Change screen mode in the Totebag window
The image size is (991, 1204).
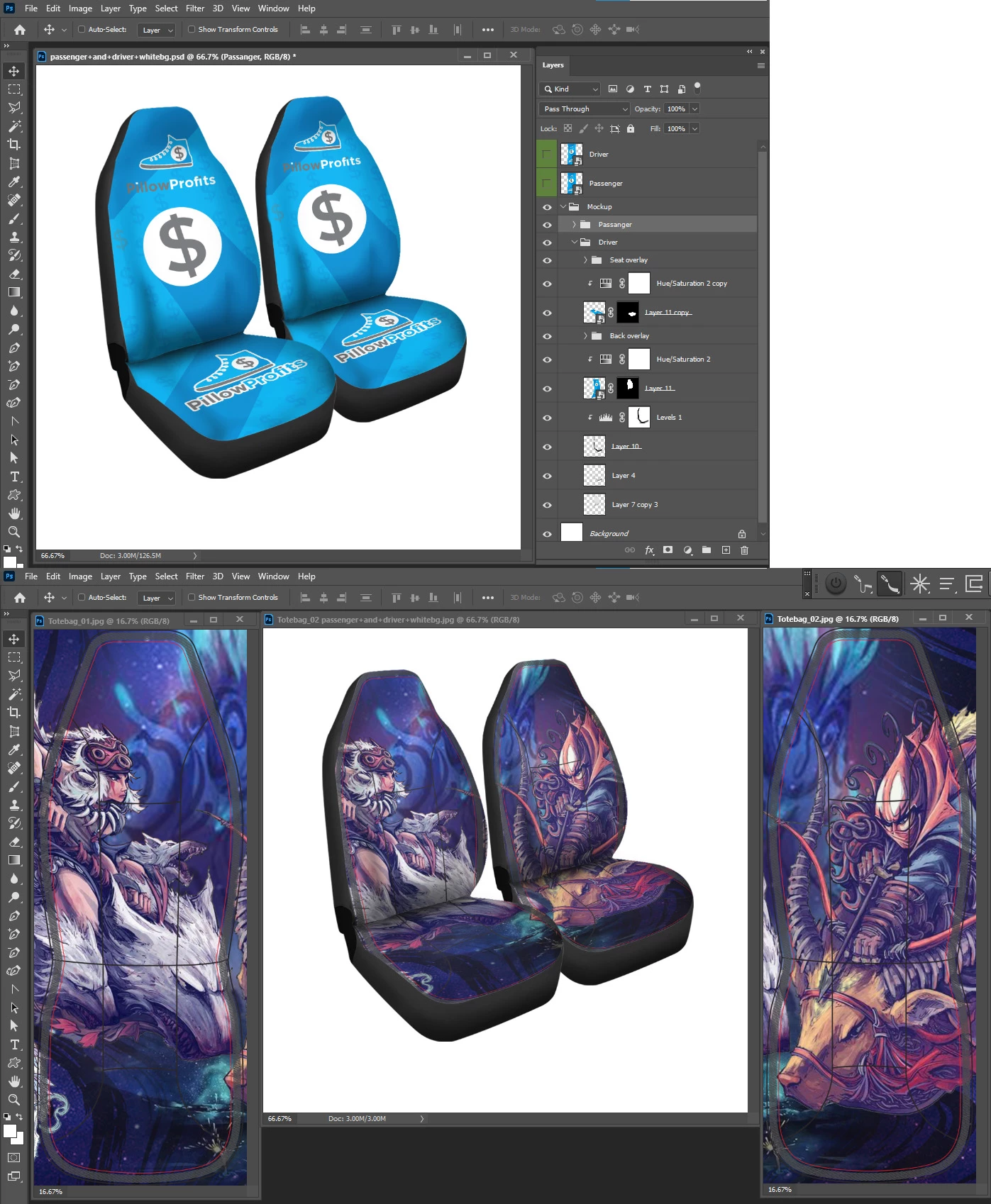click(13, 1176)
